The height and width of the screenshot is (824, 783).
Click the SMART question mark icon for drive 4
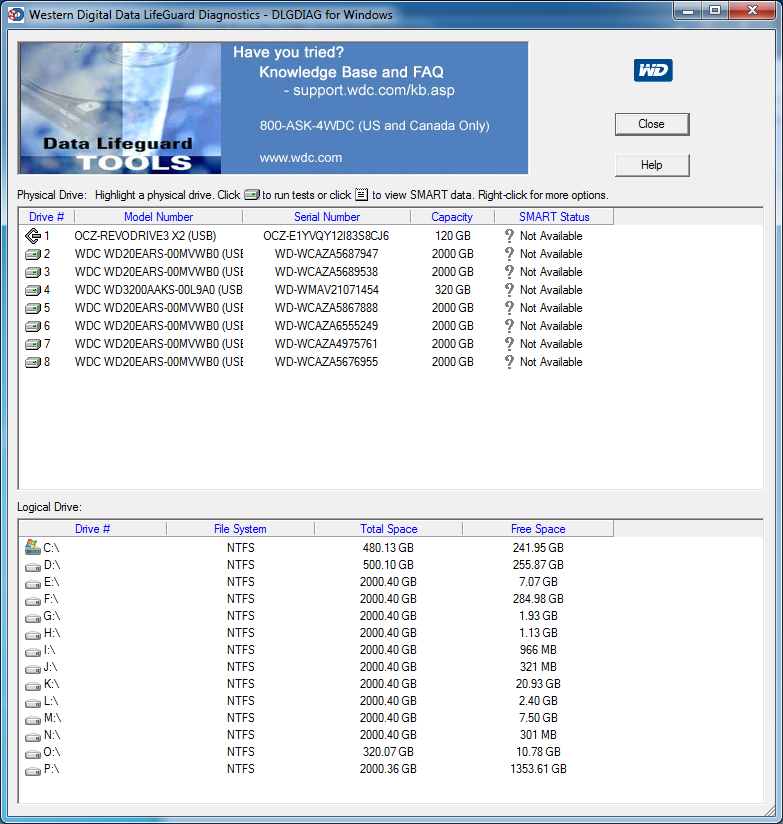click(x=509, y=290)
